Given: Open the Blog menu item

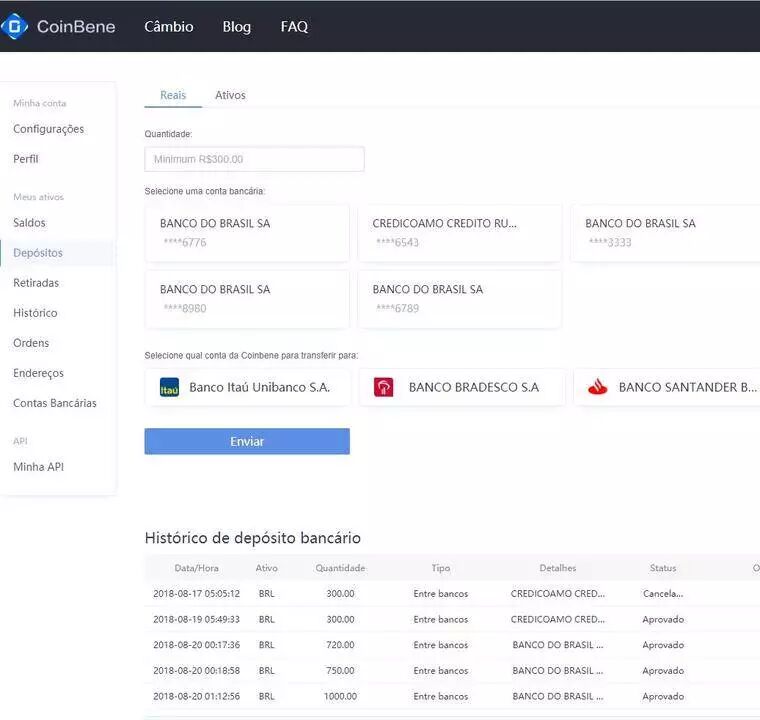Looking at the screenshot, I should click(237, 27).
